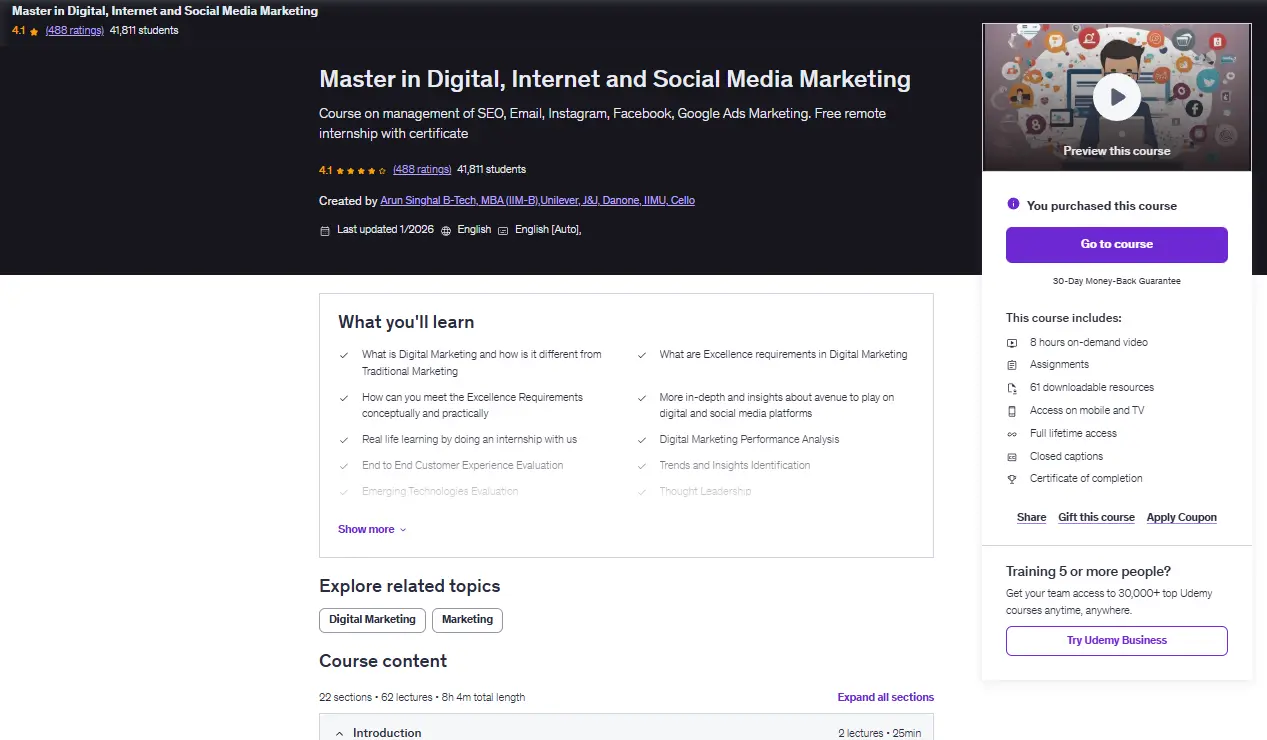
Task: Play the course preview video
Action: 1116,97
